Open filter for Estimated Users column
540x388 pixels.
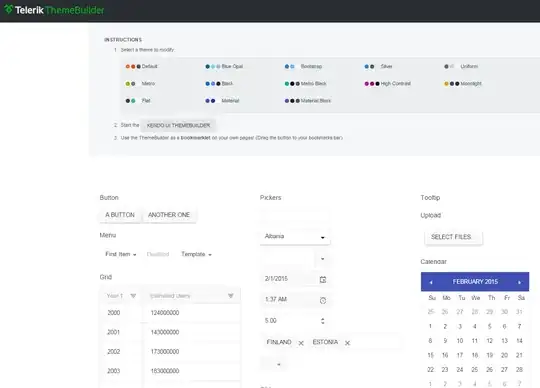click(x=231, y=296)
